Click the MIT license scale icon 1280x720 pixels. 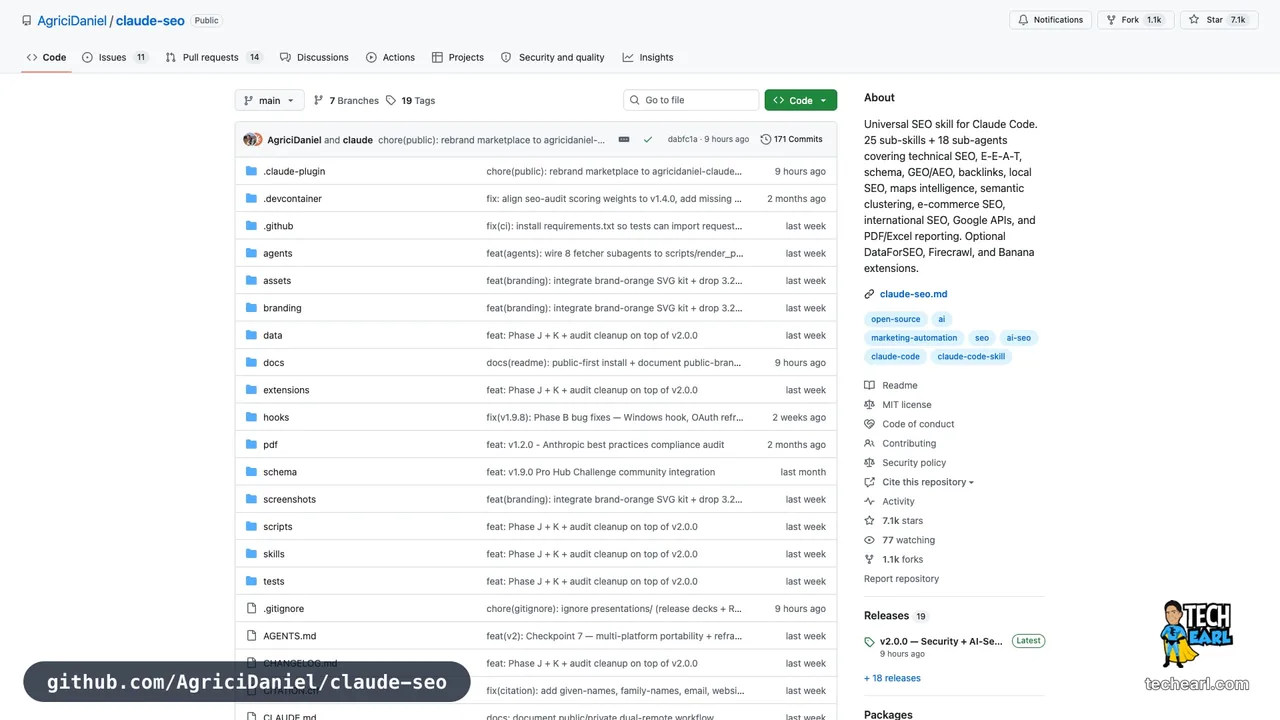pyautogui.click(x=869, y=404)
